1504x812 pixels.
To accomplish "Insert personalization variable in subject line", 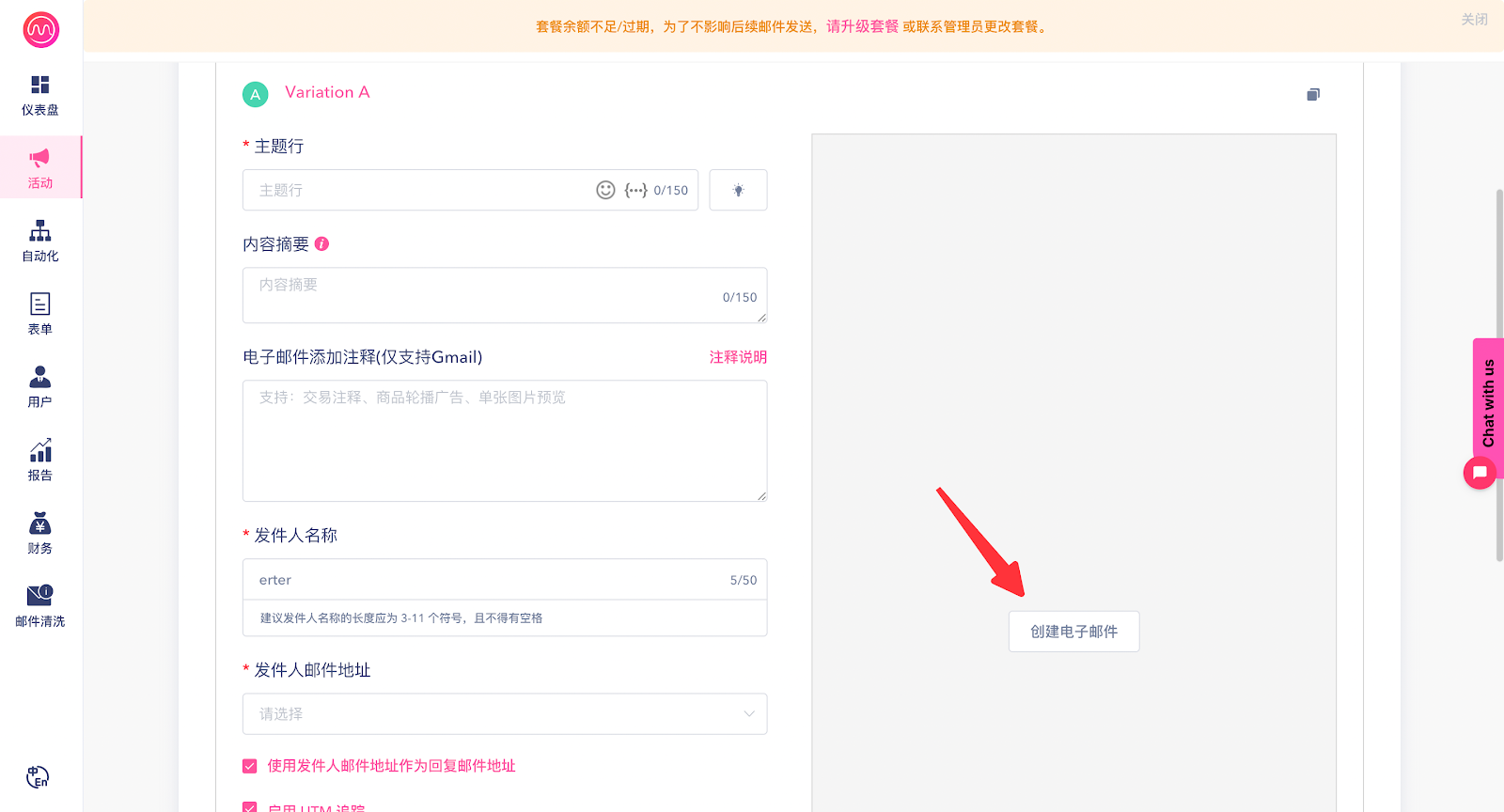I will coord(635,190).
